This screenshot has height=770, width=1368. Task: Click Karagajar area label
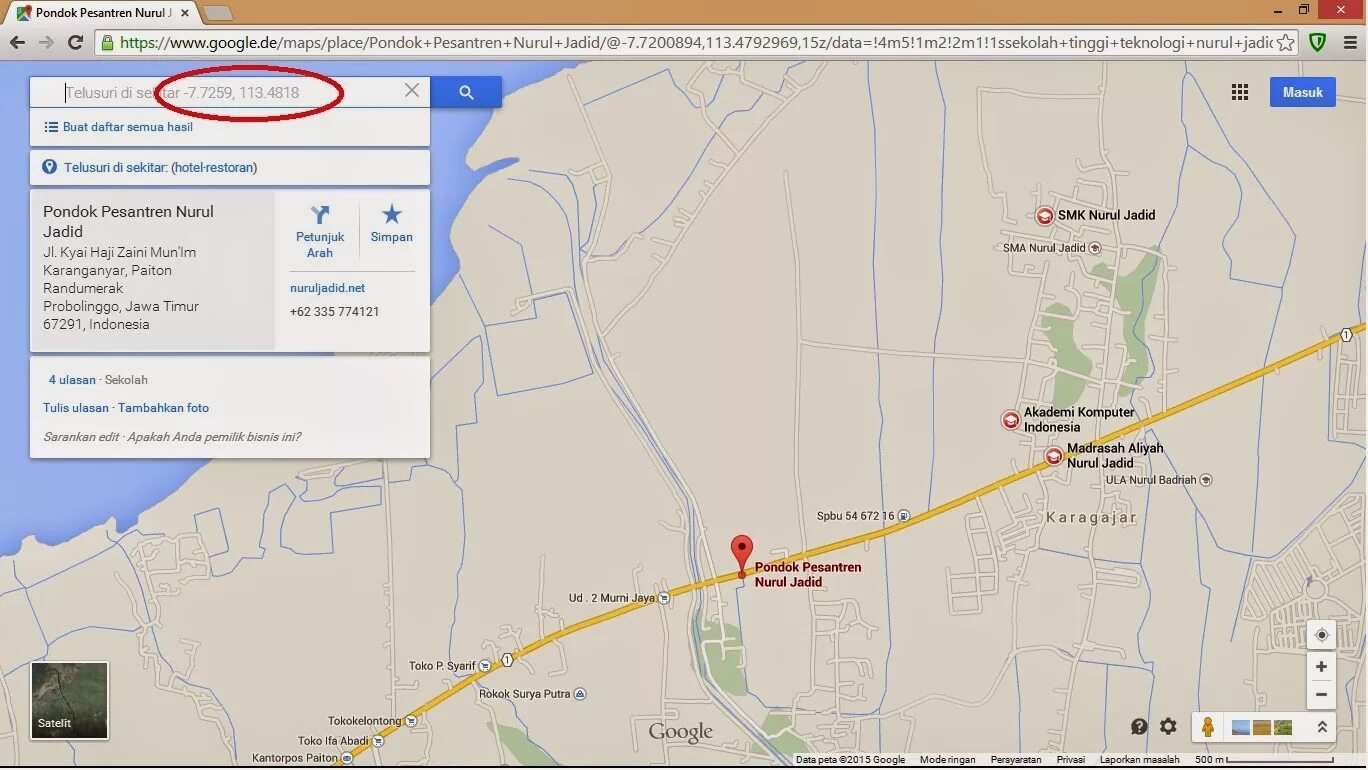tap(1091, 518)
